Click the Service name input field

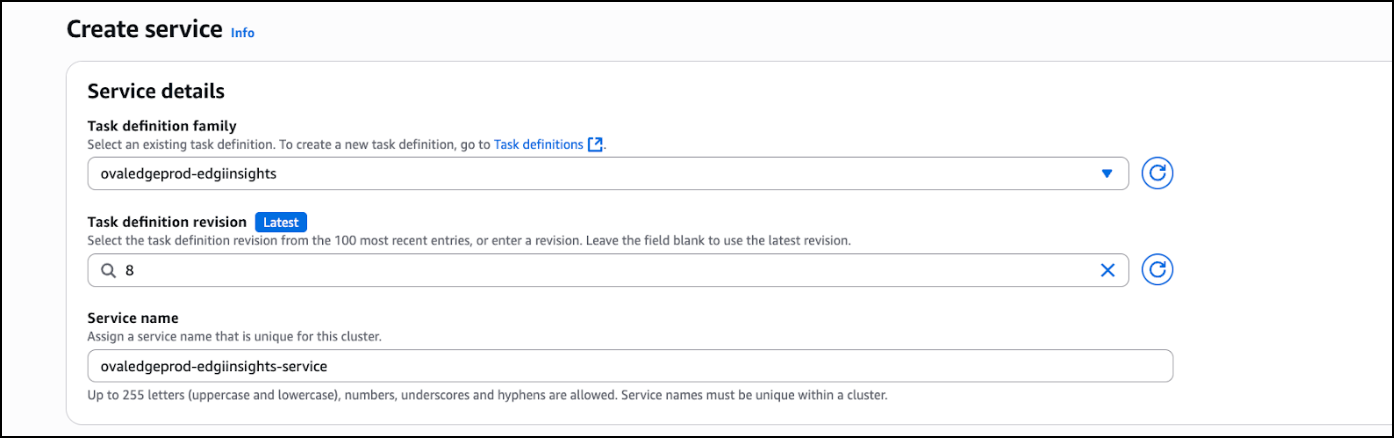630,366
